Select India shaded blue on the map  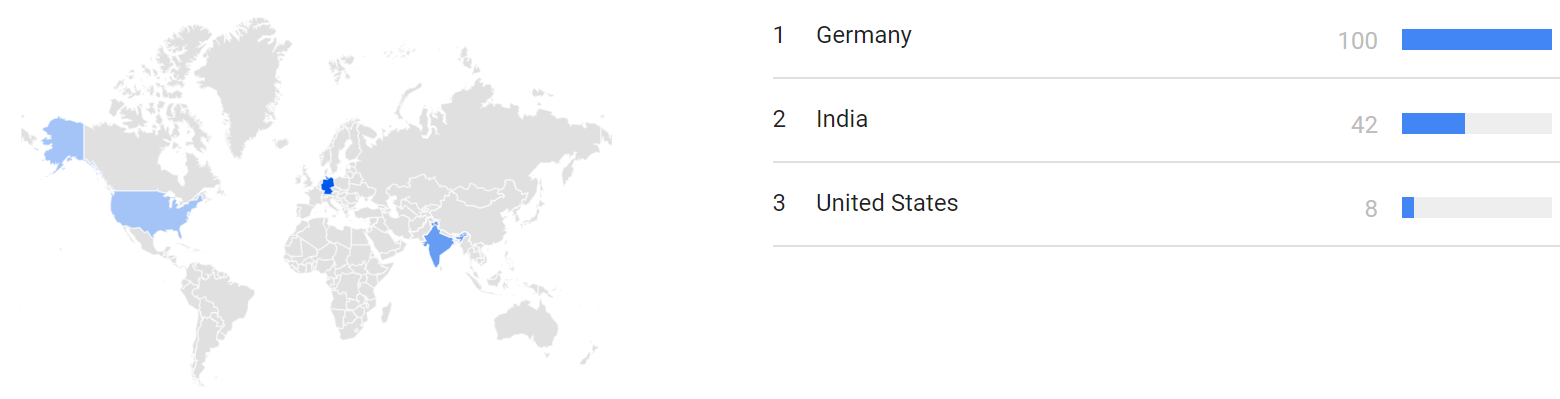(x=437, y=242)
